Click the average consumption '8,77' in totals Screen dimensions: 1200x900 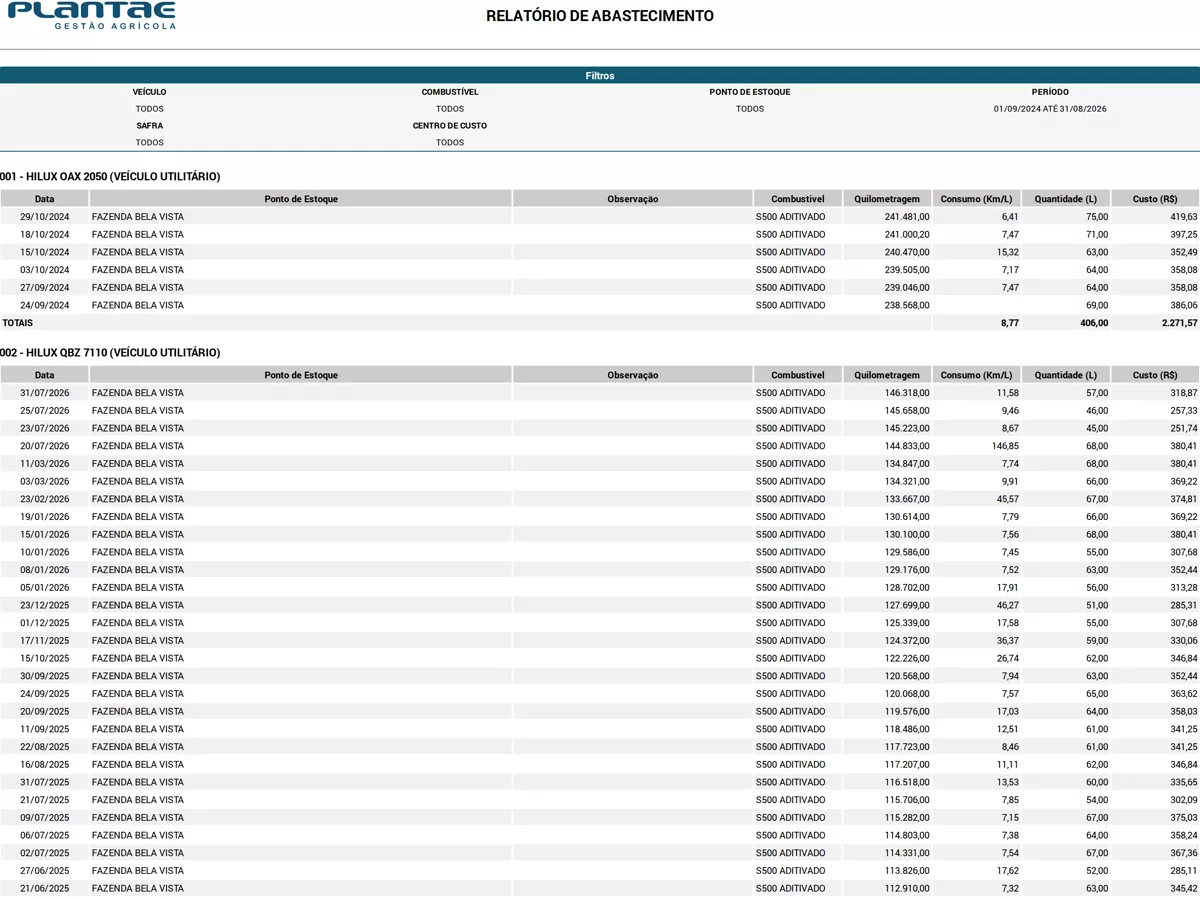1009,323
